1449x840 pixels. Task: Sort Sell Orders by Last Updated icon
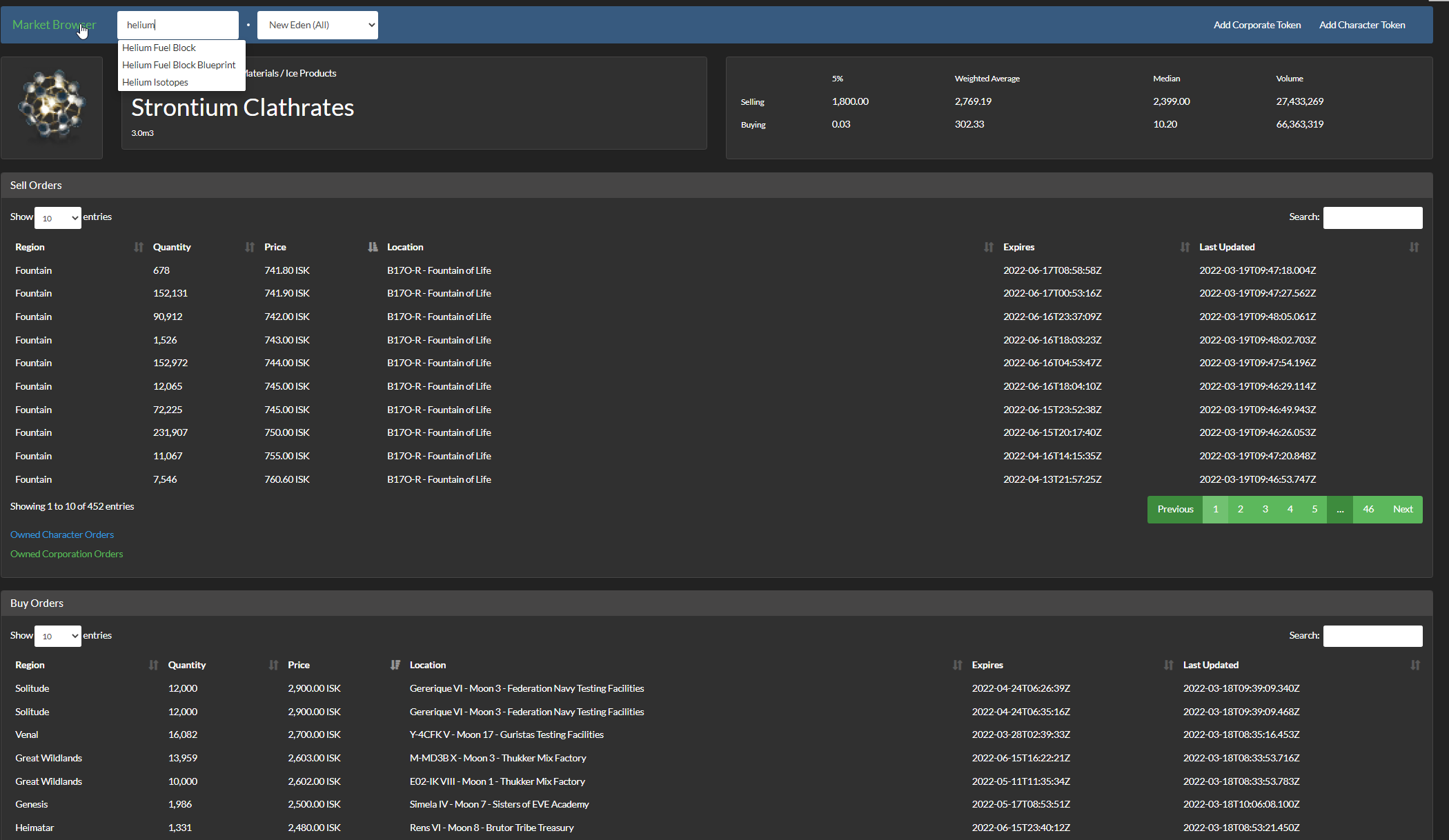point(1414,247)
